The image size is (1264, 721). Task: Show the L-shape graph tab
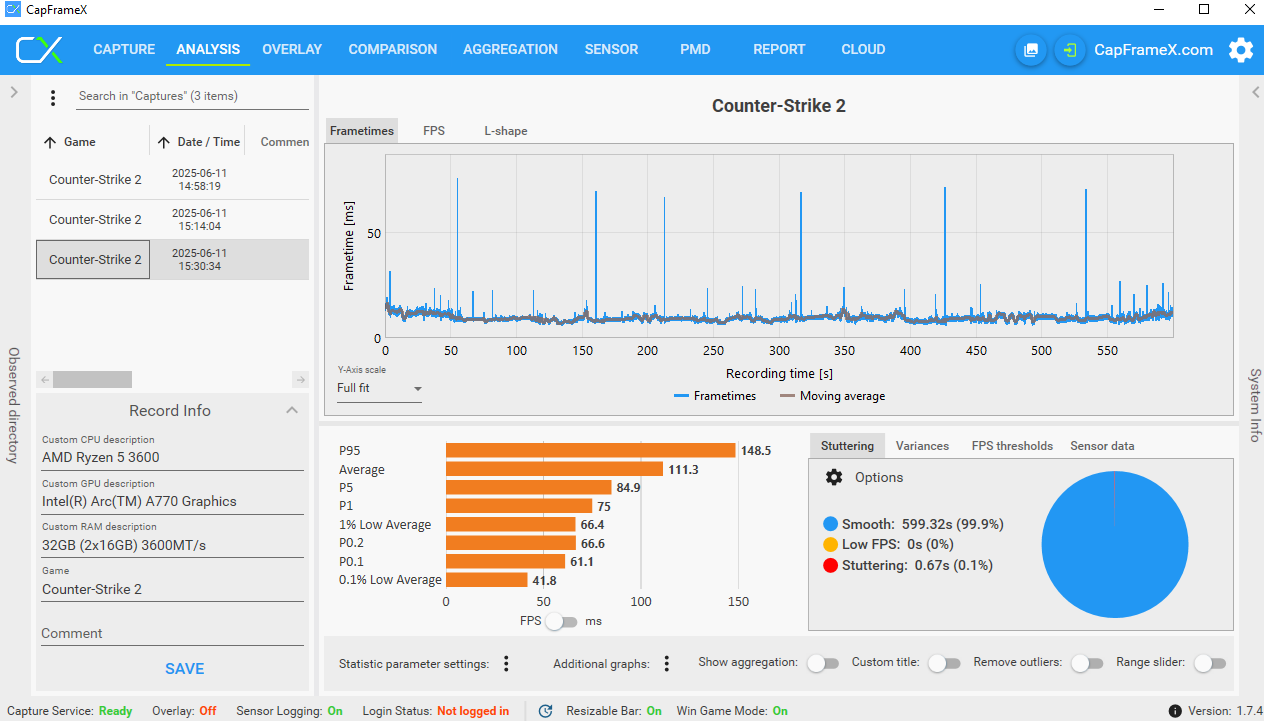[506, 131]
